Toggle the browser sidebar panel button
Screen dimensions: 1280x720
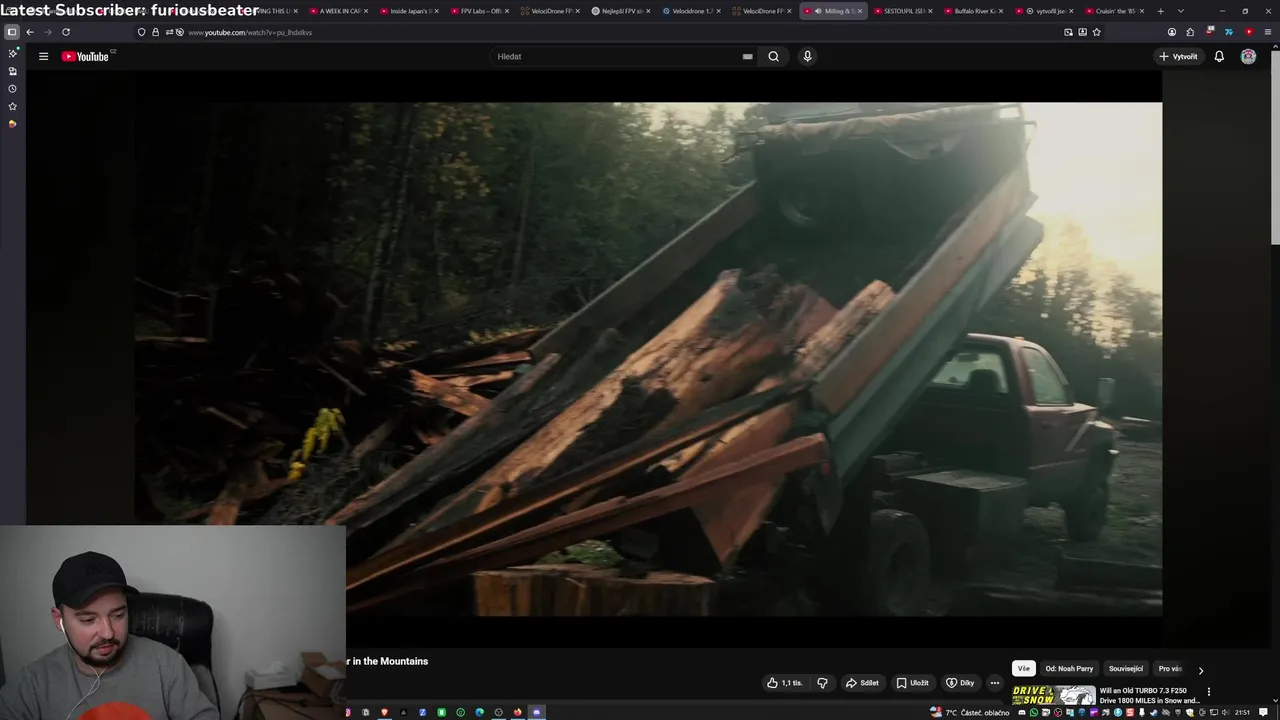point(12,32)
